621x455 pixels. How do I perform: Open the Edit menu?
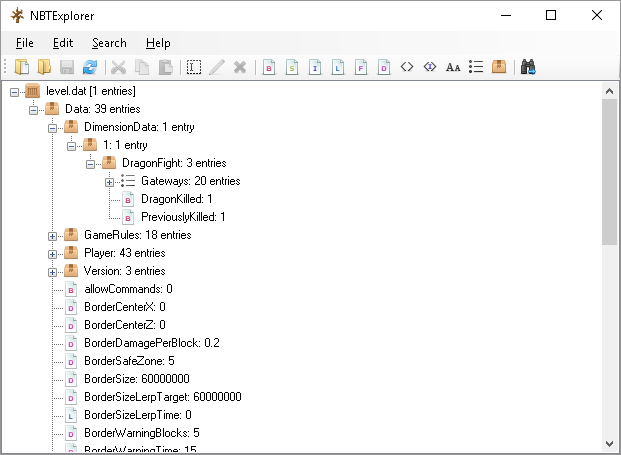click(63, 43)
